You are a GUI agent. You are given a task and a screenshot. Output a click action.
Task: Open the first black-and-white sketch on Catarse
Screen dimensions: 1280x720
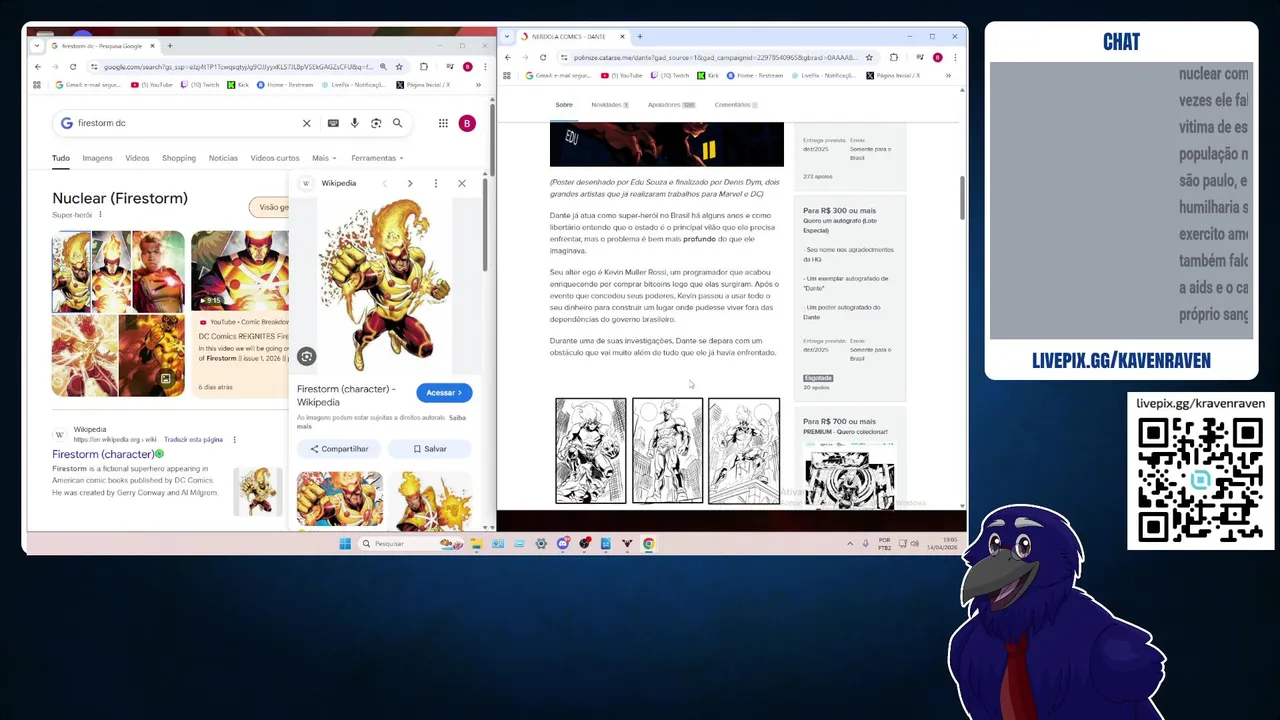click(591, 451)
